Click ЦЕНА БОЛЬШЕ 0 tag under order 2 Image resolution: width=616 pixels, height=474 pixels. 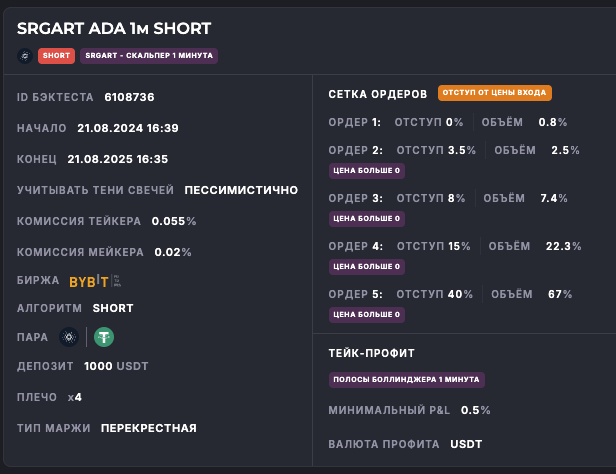367,171
